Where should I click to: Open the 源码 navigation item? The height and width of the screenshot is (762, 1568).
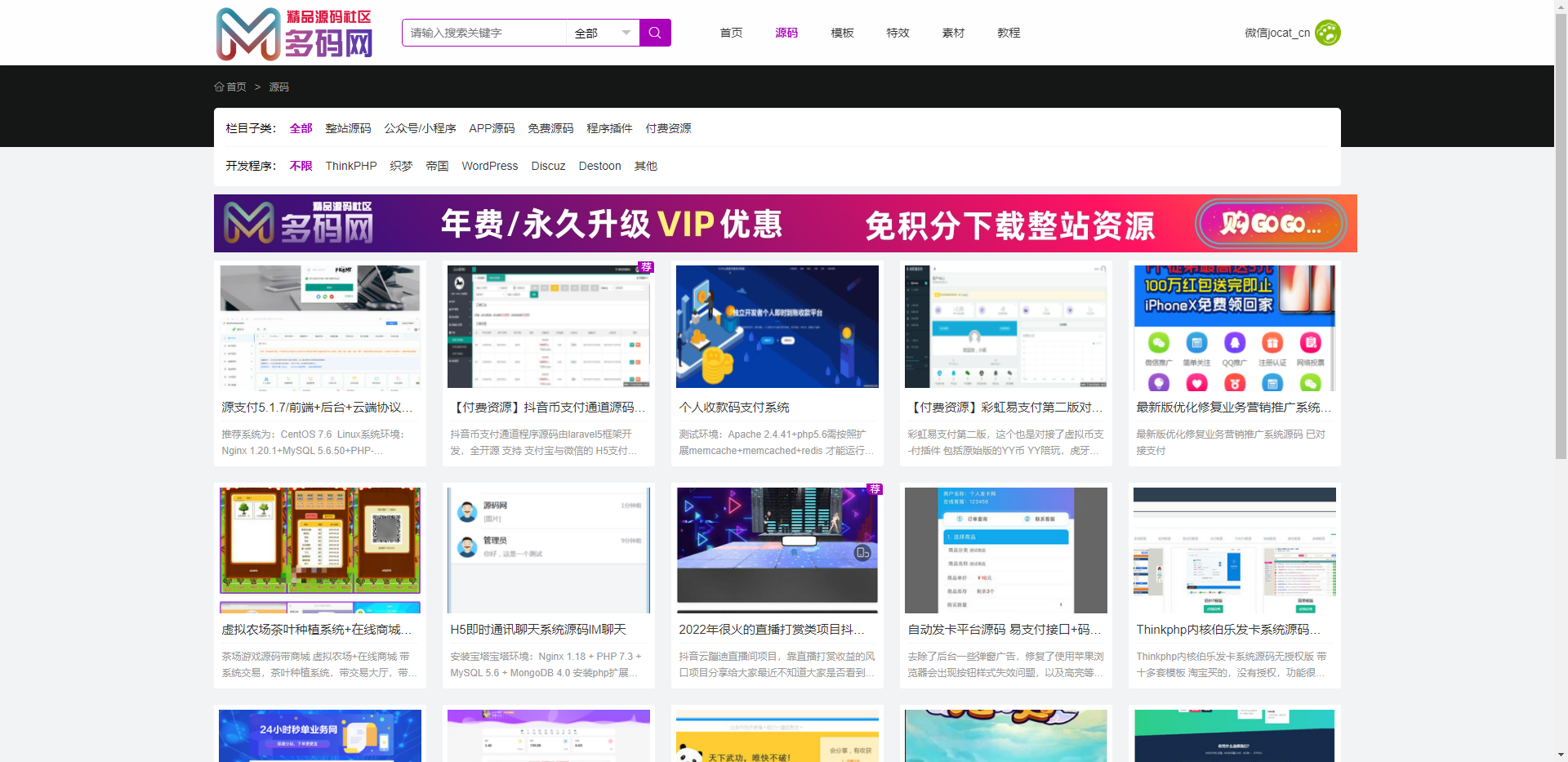pos(786,33)
